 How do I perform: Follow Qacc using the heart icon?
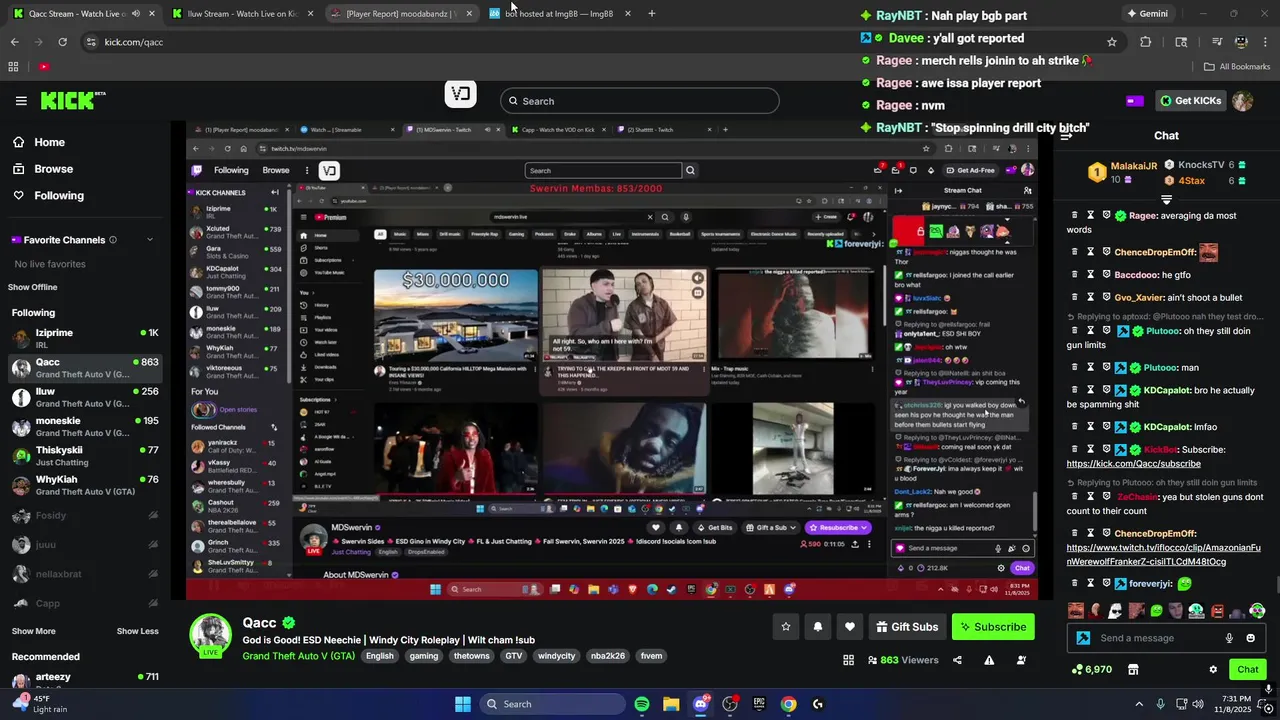pos(850,627)
